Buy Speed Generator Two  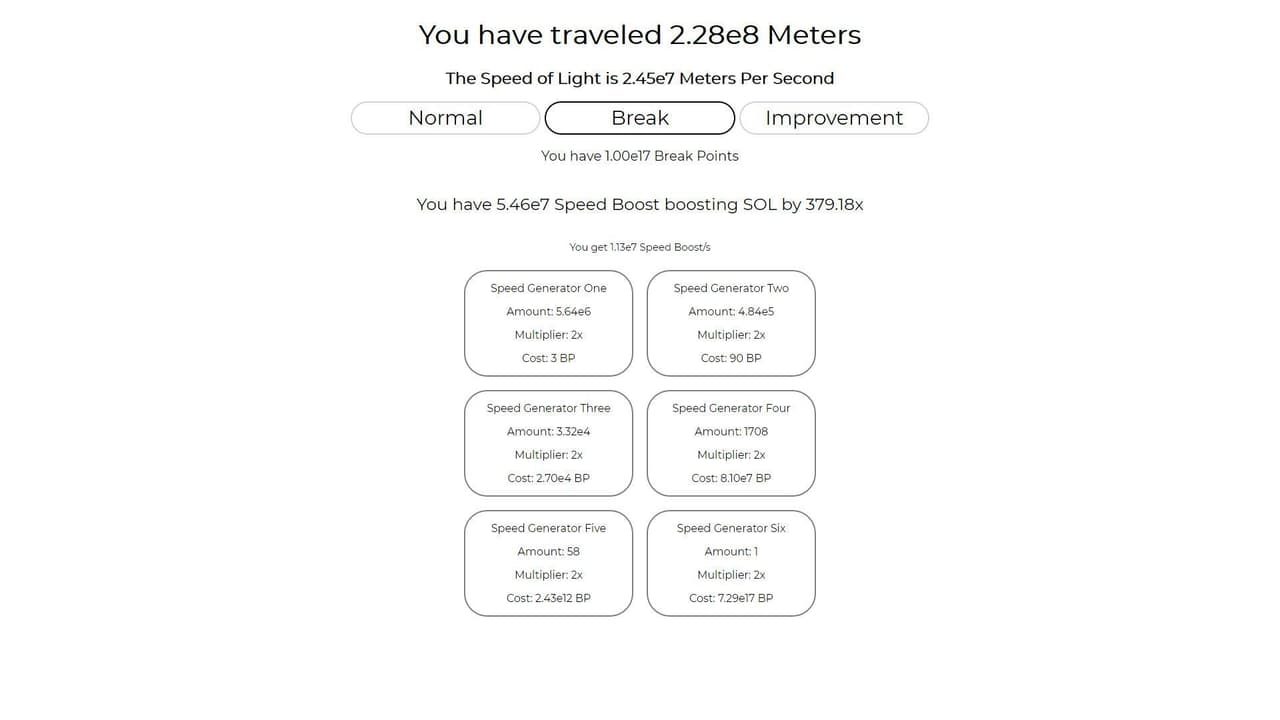pyautogui.click(x=731, y=323)
